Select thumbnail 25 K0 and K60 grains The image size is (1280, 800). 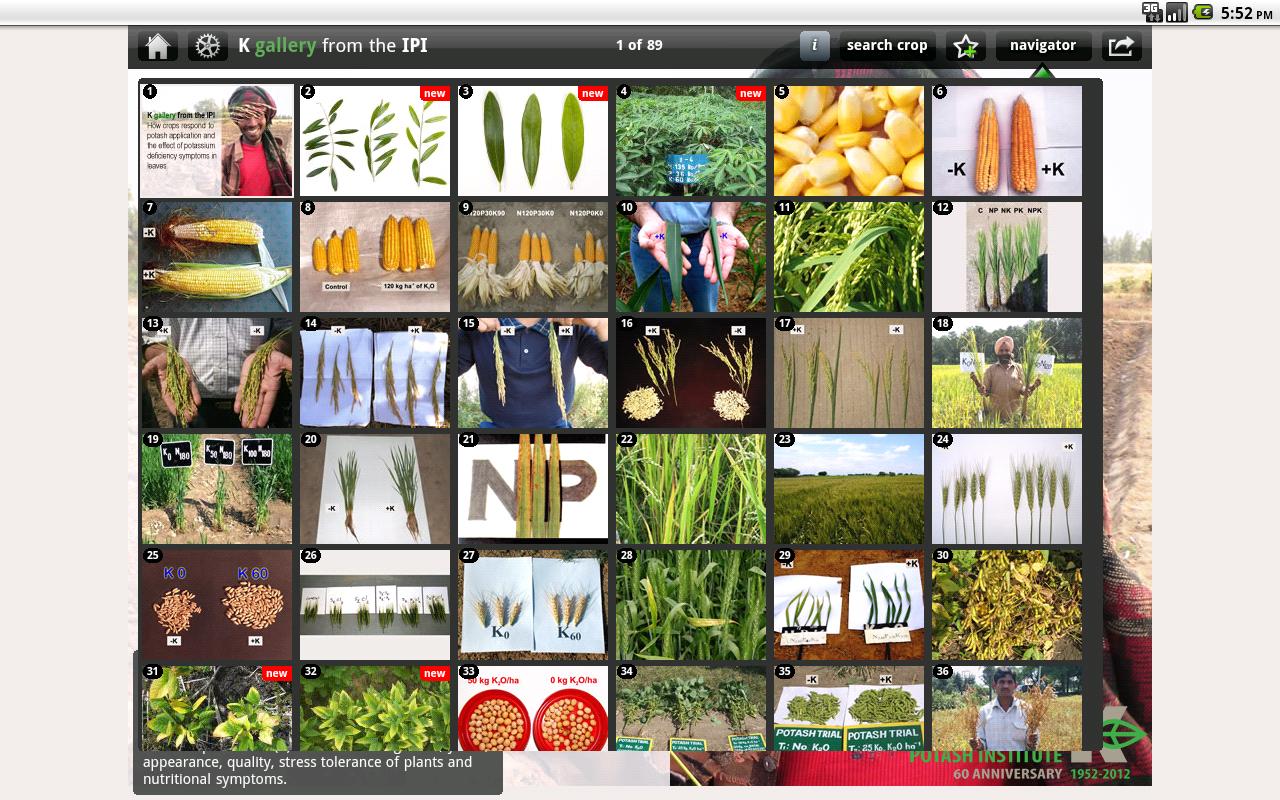point(217,605)
